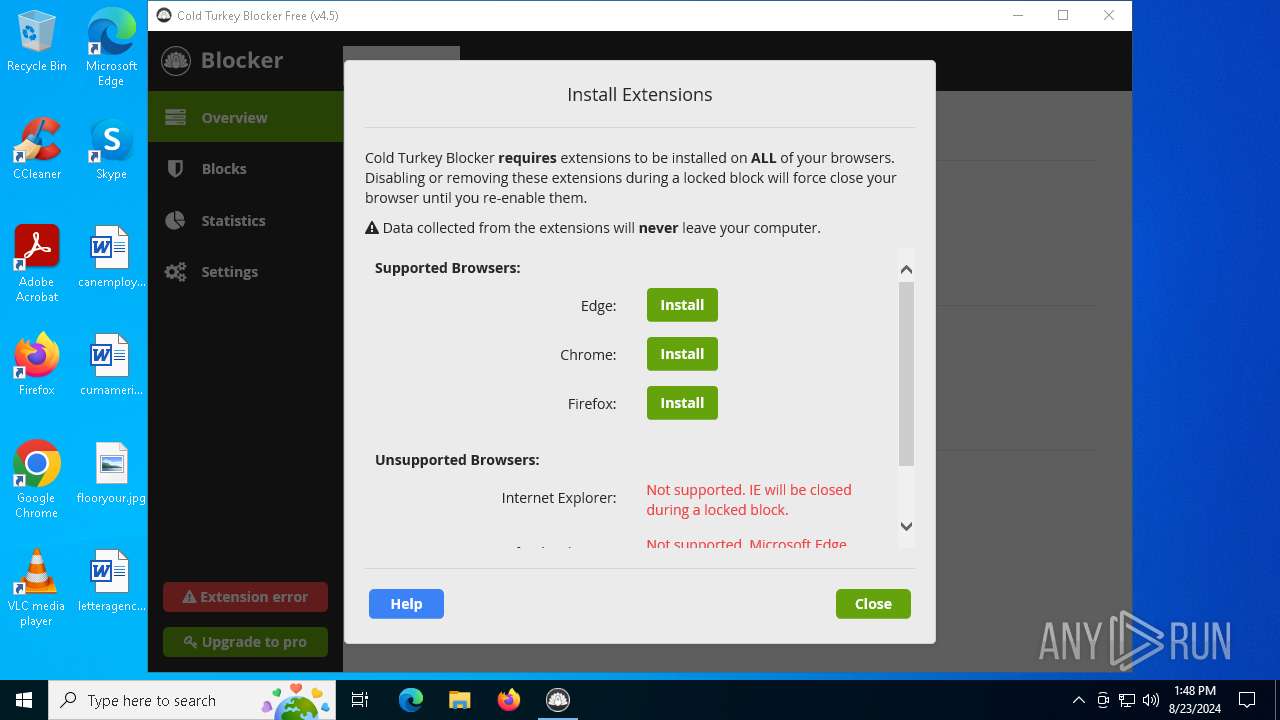Click the browser list scrollbar thumb
The image size is (1280, 720).
(x=906, y=374)
